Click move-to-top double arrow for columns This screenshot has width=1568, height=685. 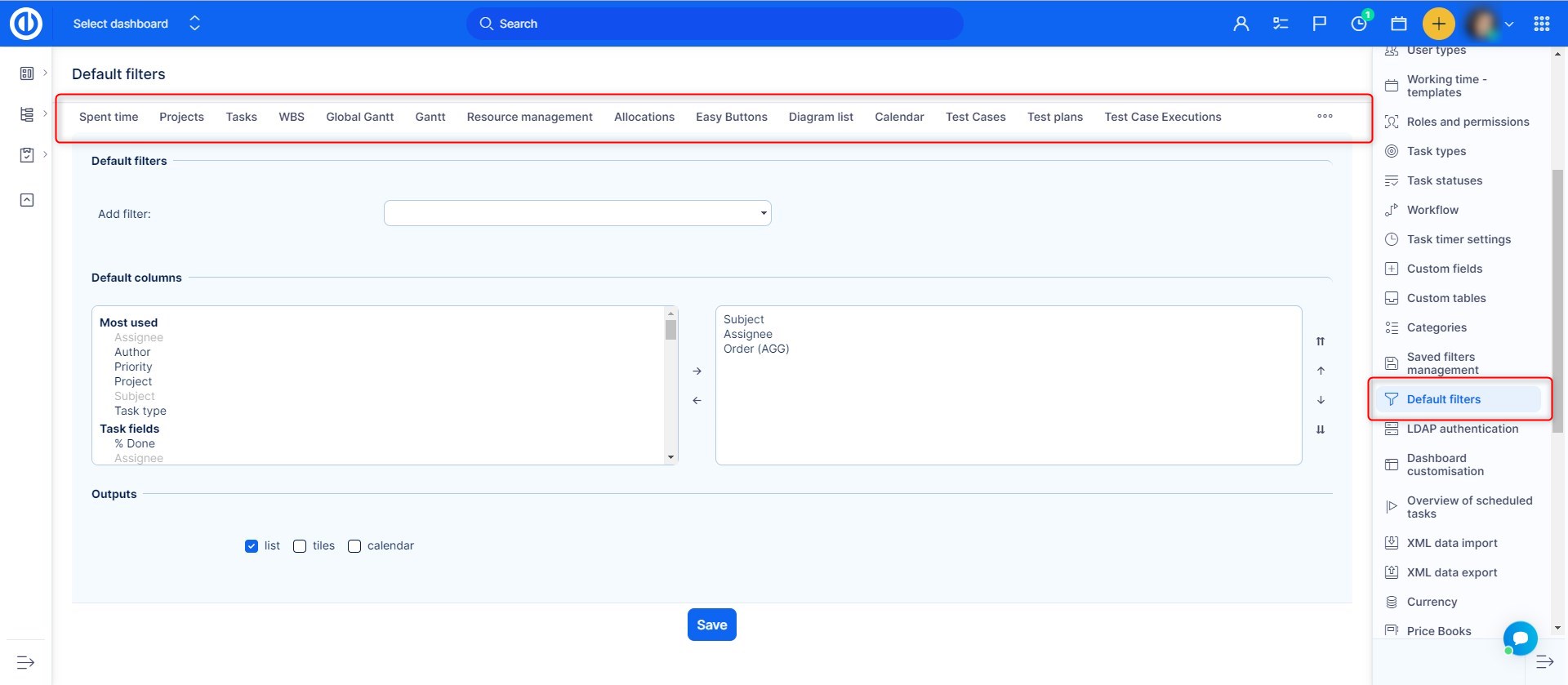click(1321, 341)
